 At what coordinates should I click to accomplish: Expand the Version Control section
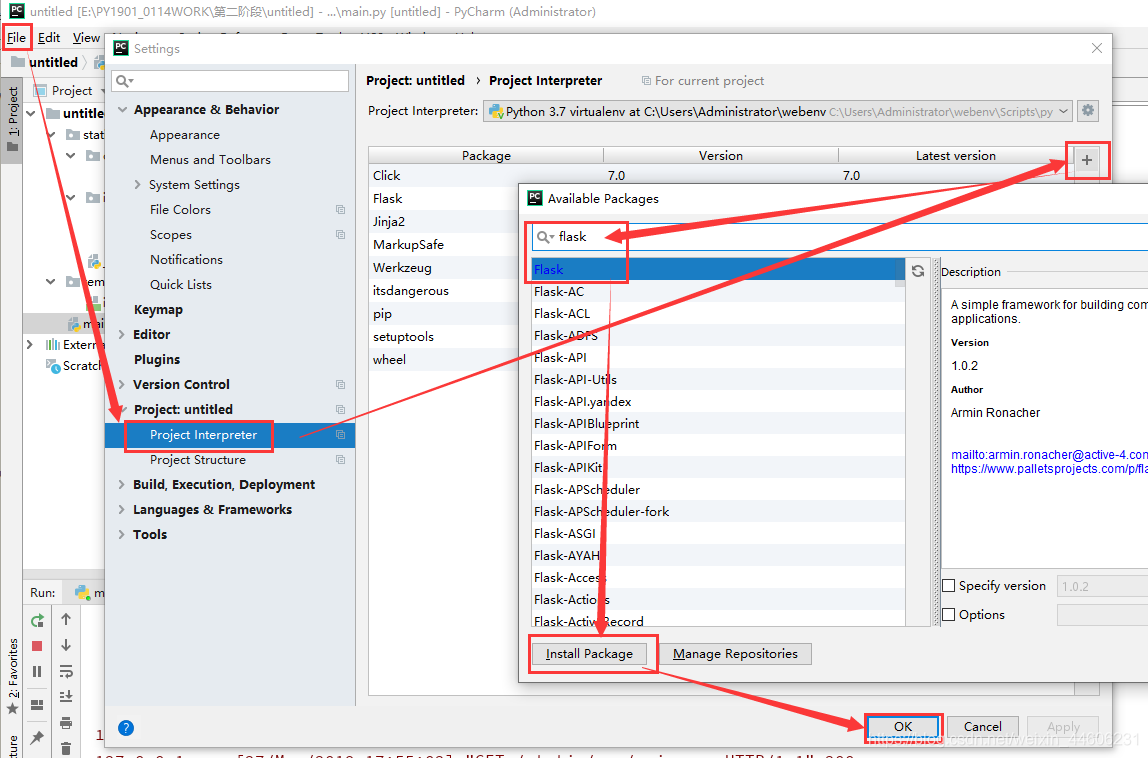(x=122, y=384)
